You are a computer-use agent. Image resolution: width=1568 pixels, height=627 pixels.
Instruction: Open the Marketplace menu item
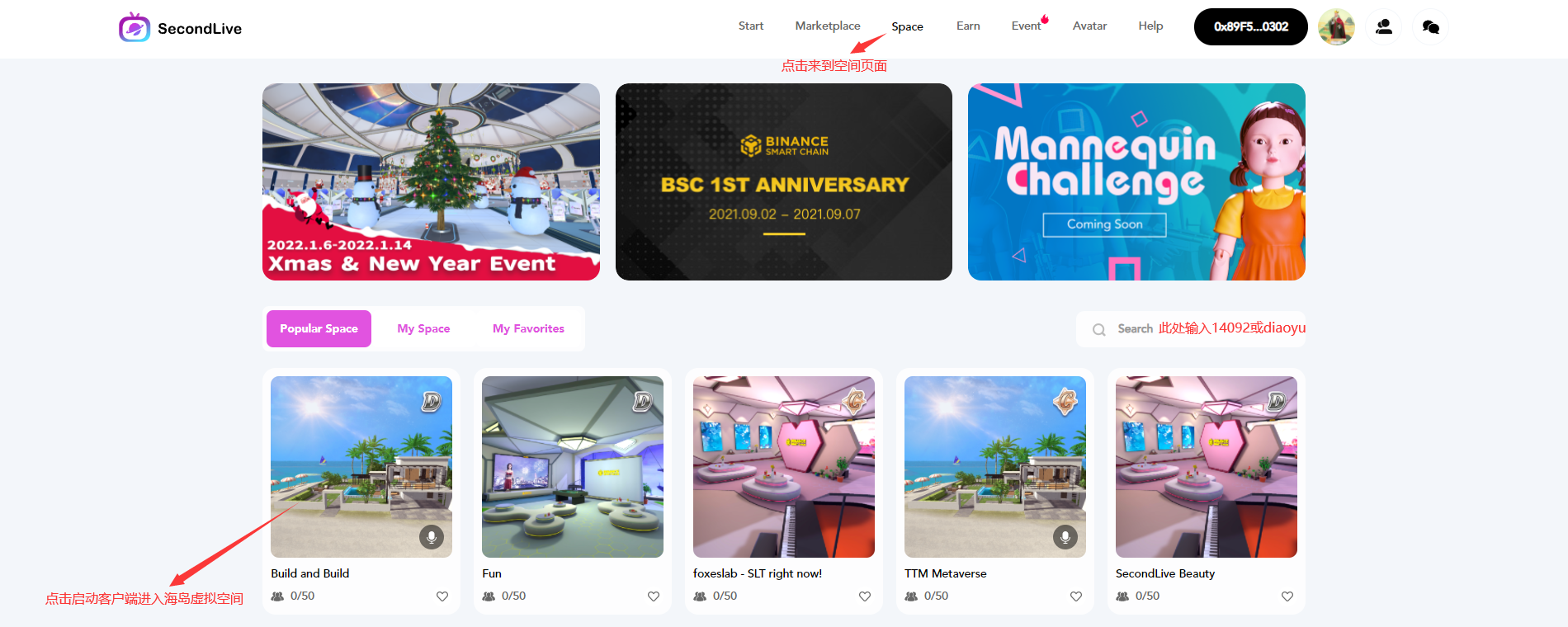pos(828,26)
